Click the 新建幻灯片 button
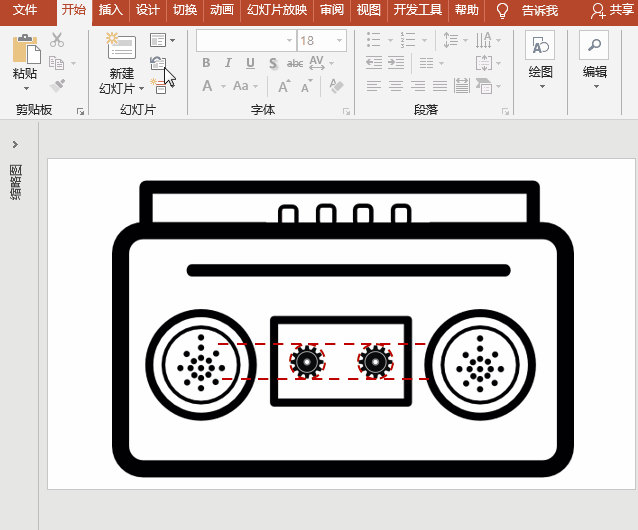The image size is (638, 530). coord(121,63)
